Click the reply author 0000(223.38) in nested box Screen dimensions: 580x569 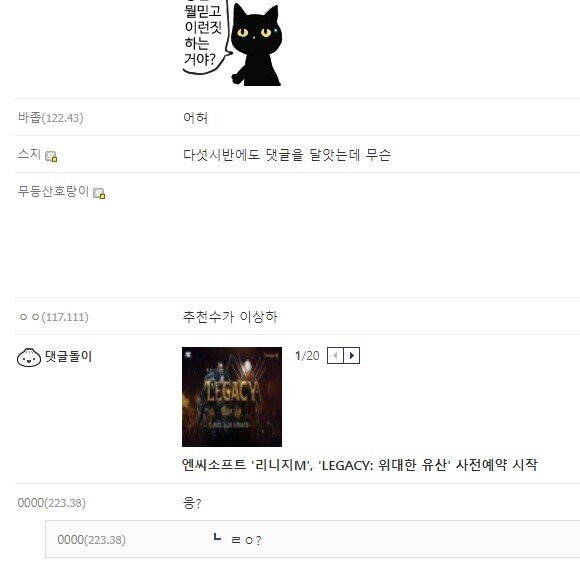pos(92,540)
